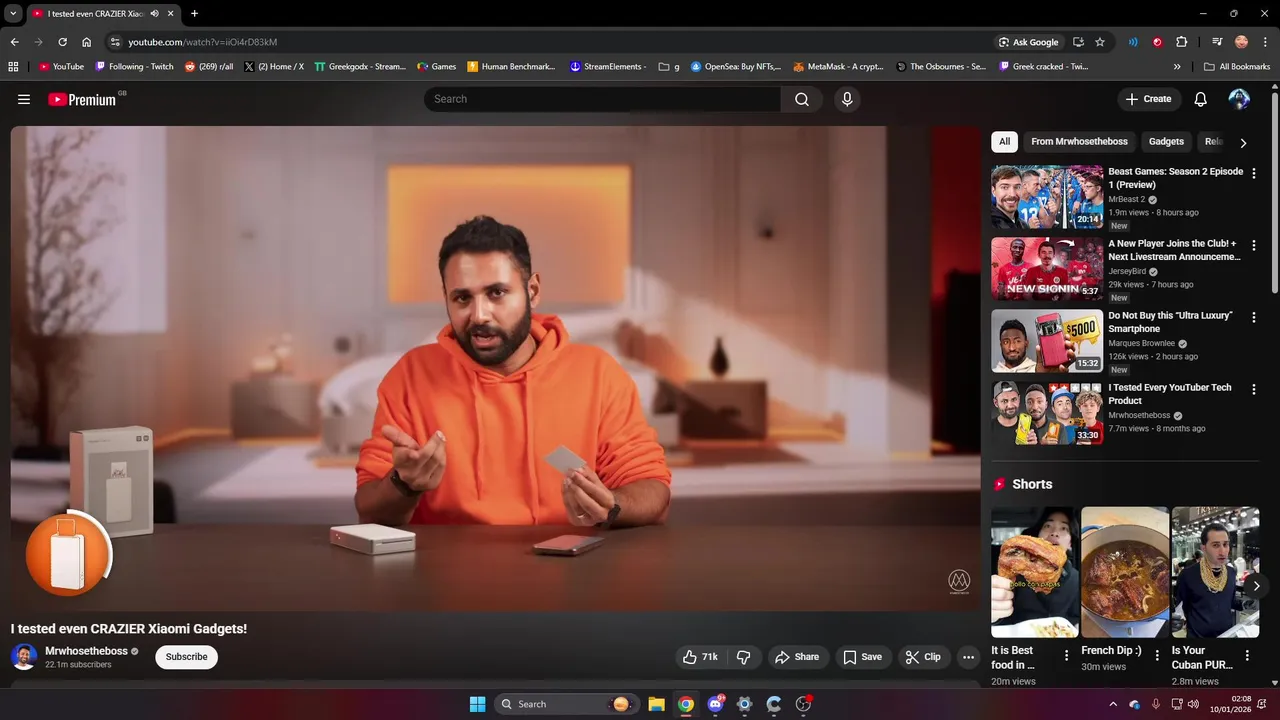Viewport: 1280px width, 720px height.
Task: Open Chrome media control button
Action: [1217, 42]
